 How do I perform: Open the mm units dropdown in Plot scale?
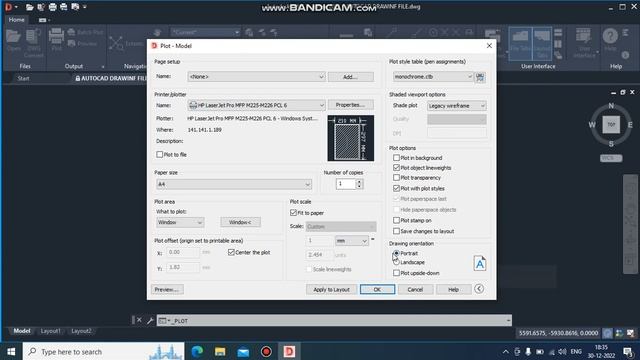(351, 241)
